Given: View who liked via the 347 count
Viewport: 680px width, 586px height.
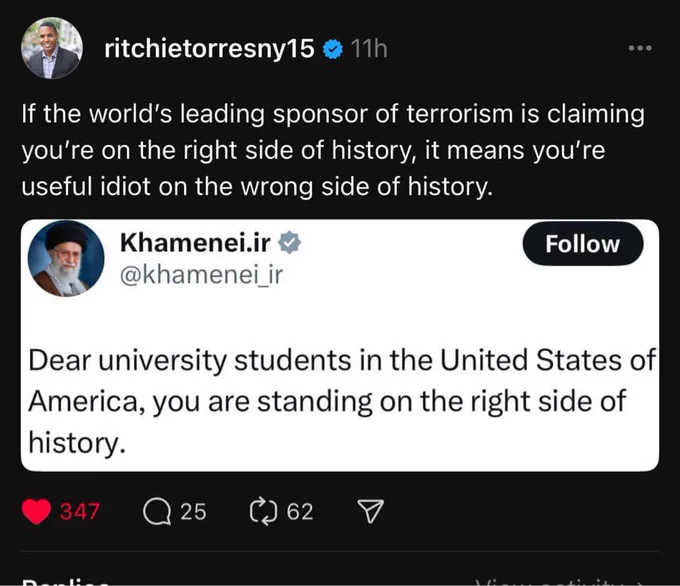Looking at the screenshot, I should 79,512.
